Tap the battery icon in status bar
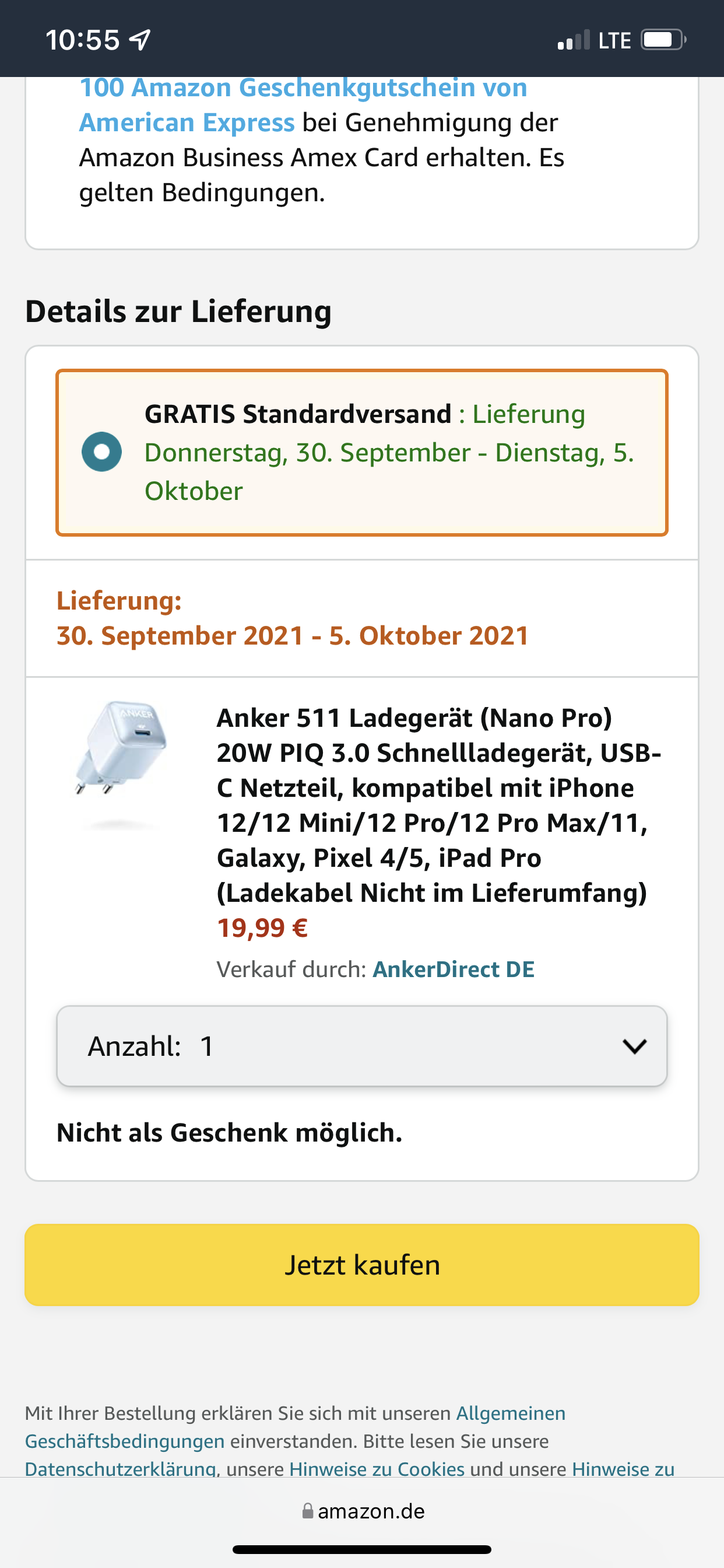This screenshot has width=724, height=1568. (x=663, y=40)
